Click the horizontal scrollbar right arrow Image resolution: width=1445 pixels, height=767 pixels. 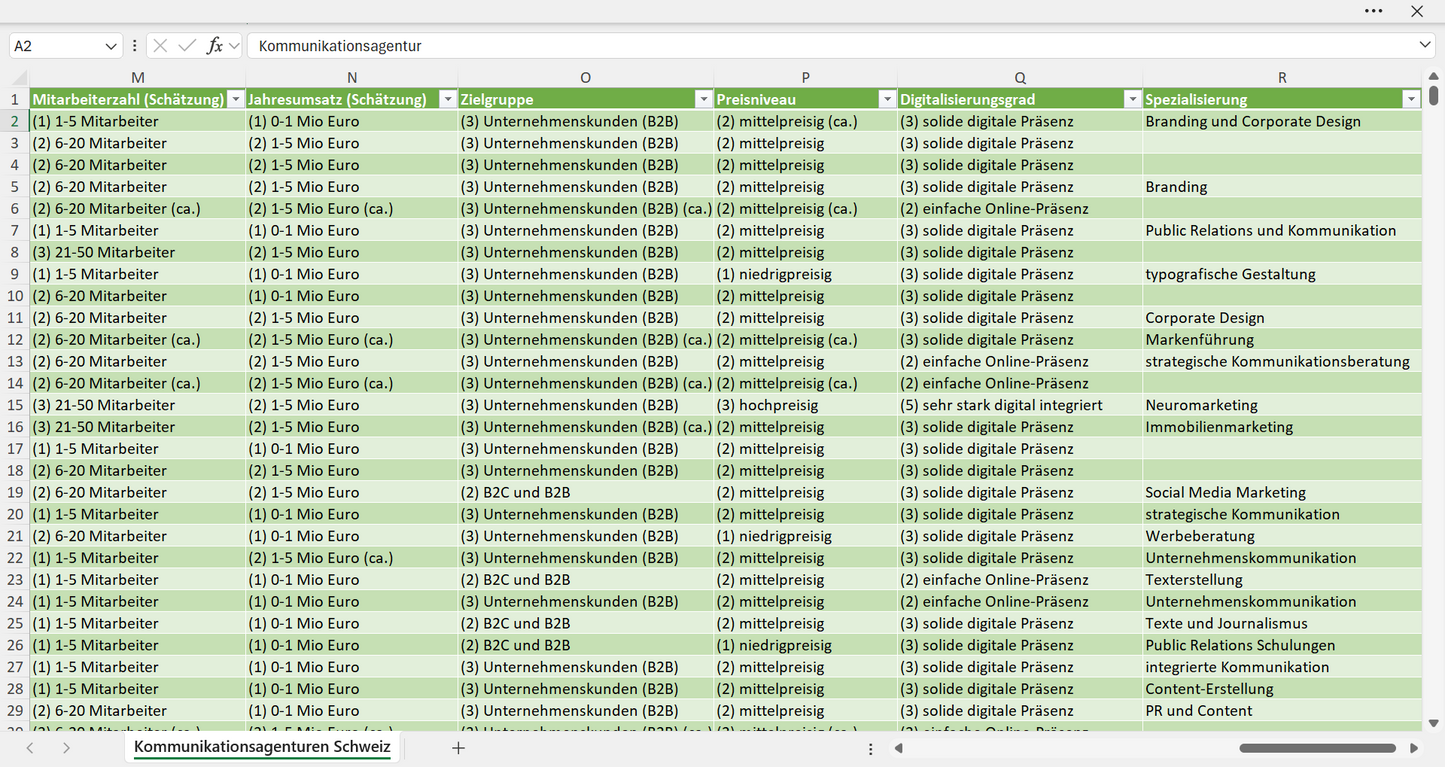click(1414, 748)
